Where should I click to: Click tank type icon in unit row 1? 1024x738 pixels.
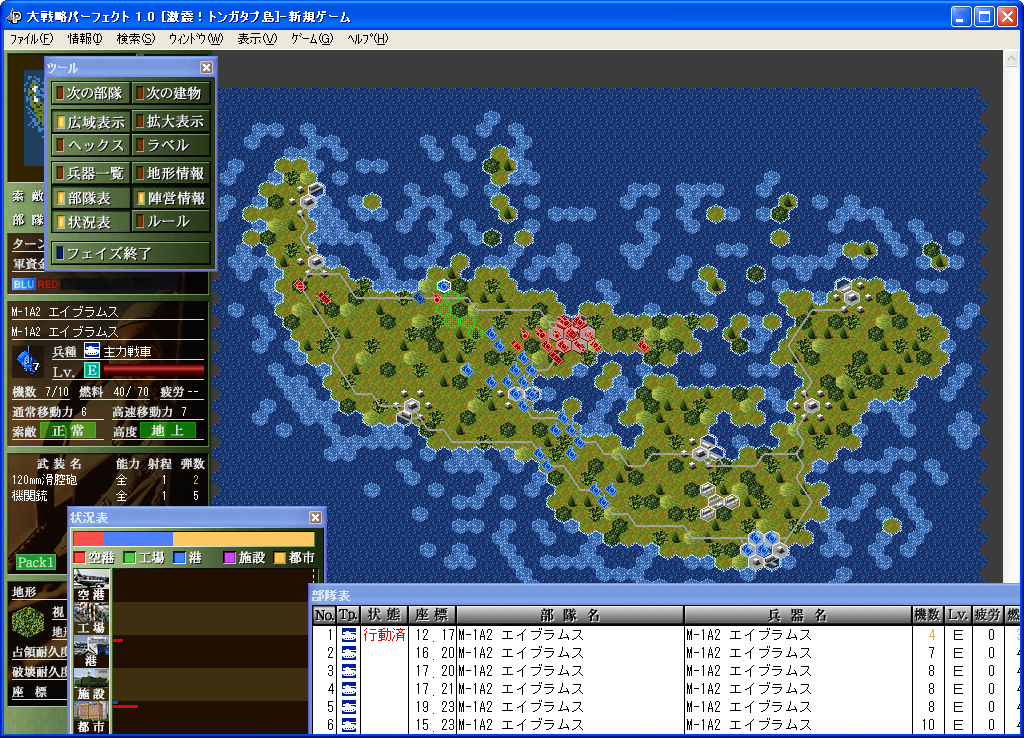click(x=349, y=635)
